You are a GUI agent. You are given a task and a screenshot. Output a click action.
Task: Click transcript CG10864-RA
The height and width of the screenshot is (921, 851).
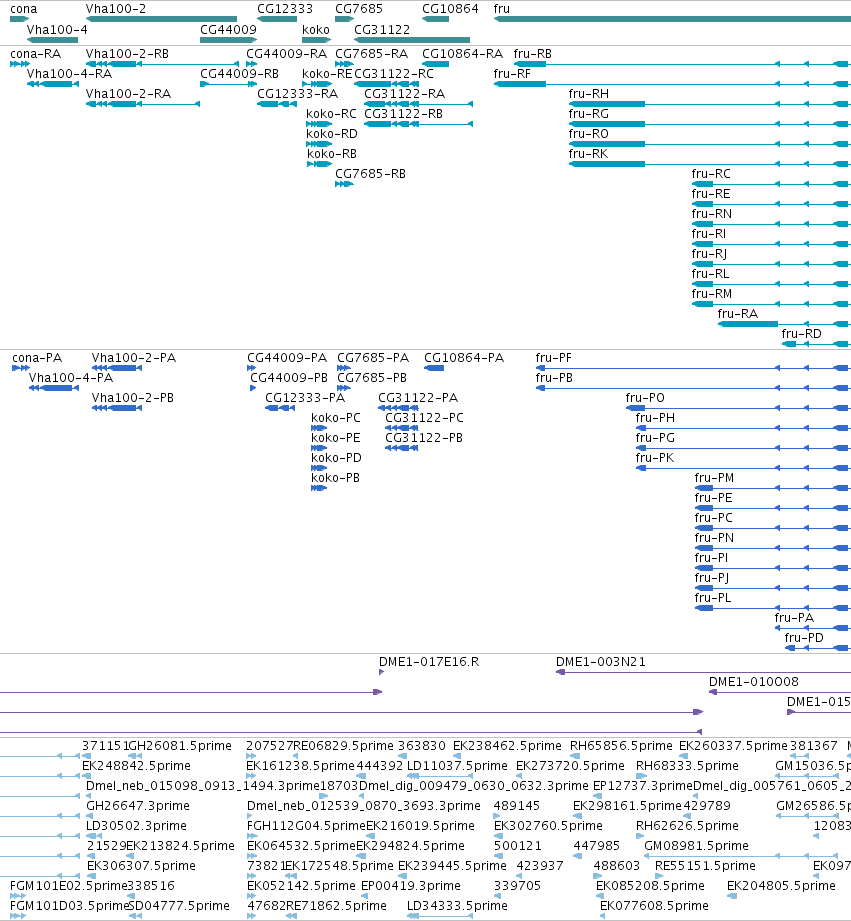tap(462, 54)
